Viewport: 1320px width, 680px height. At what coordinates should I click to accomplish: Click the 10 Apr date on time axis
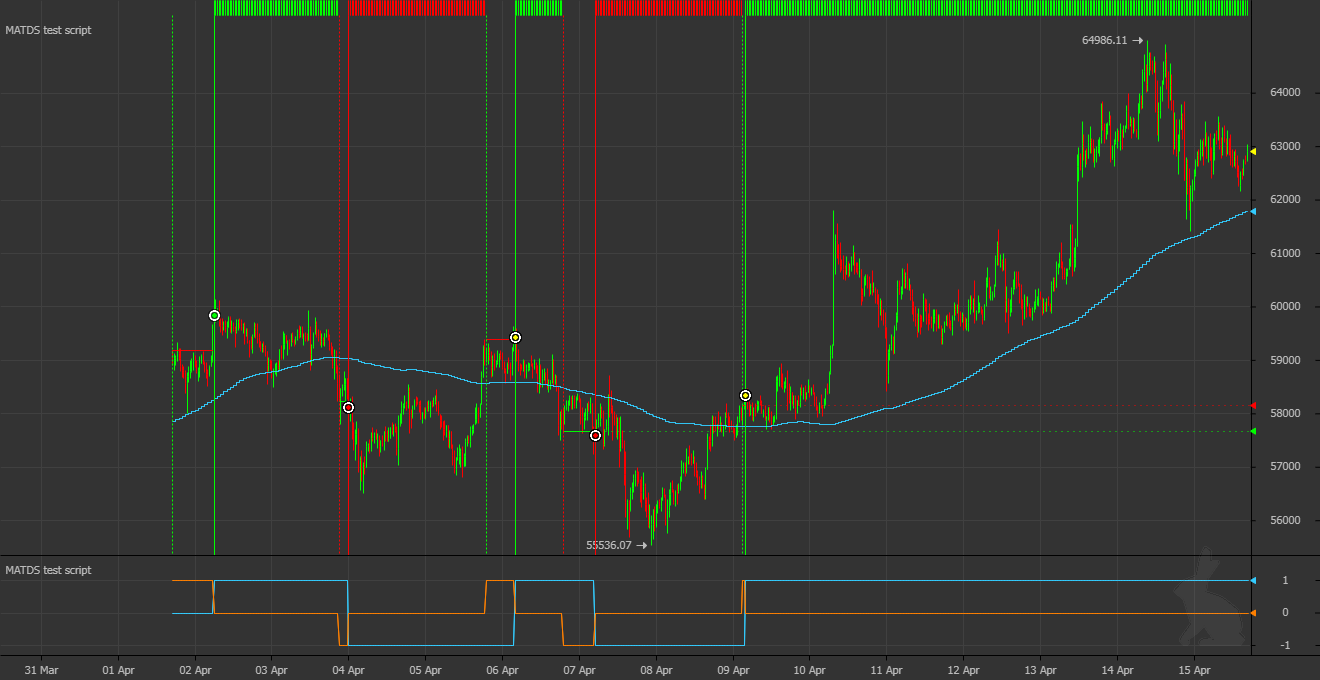[810, 670]
